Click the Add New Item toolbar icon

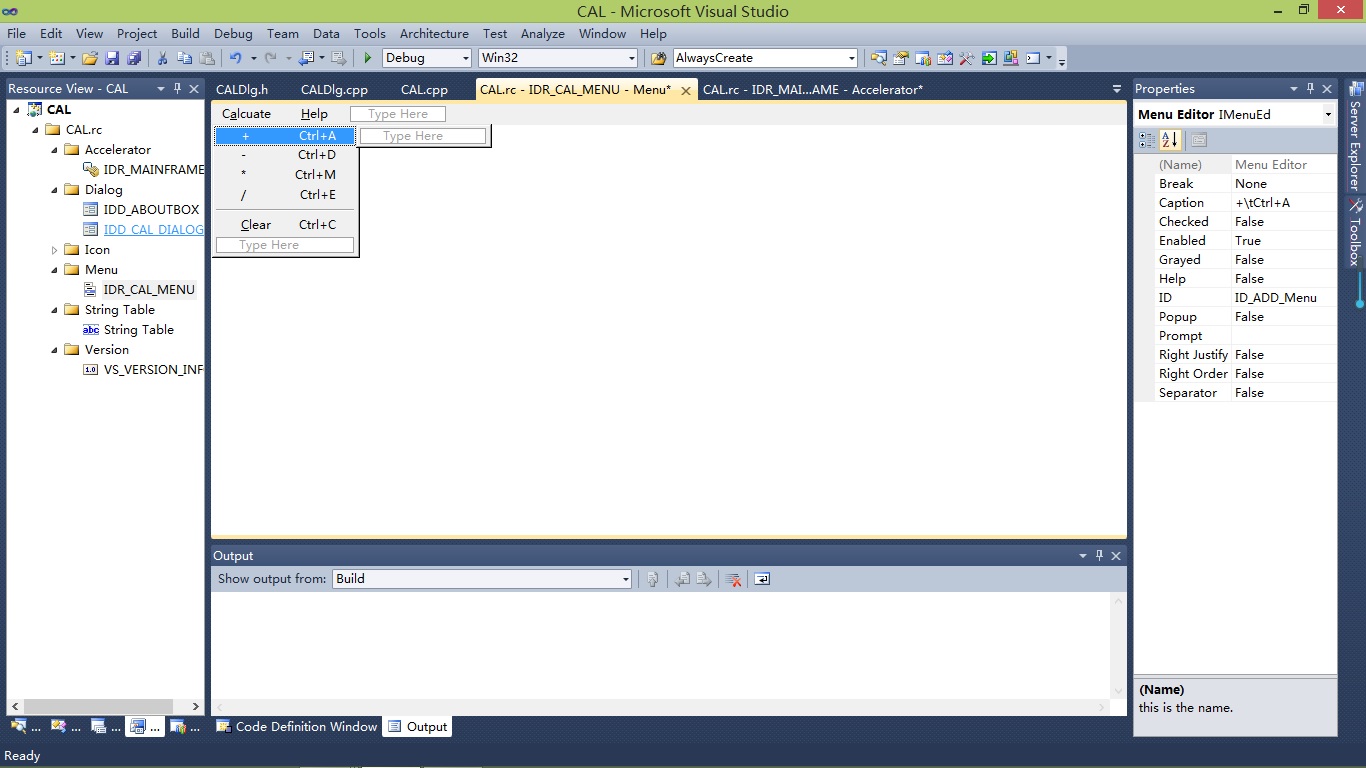56,58
